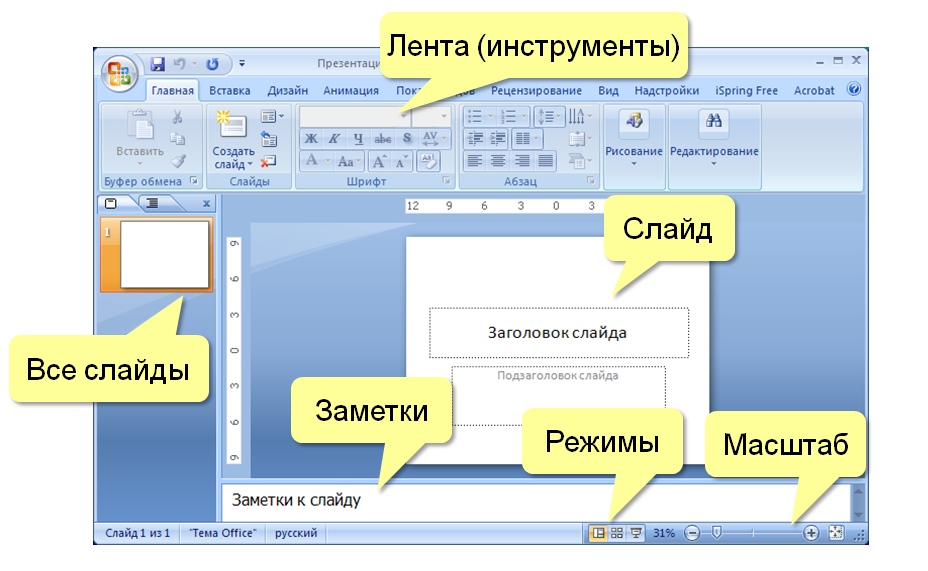Open the text columns dropdown

(x=526, y=138)
